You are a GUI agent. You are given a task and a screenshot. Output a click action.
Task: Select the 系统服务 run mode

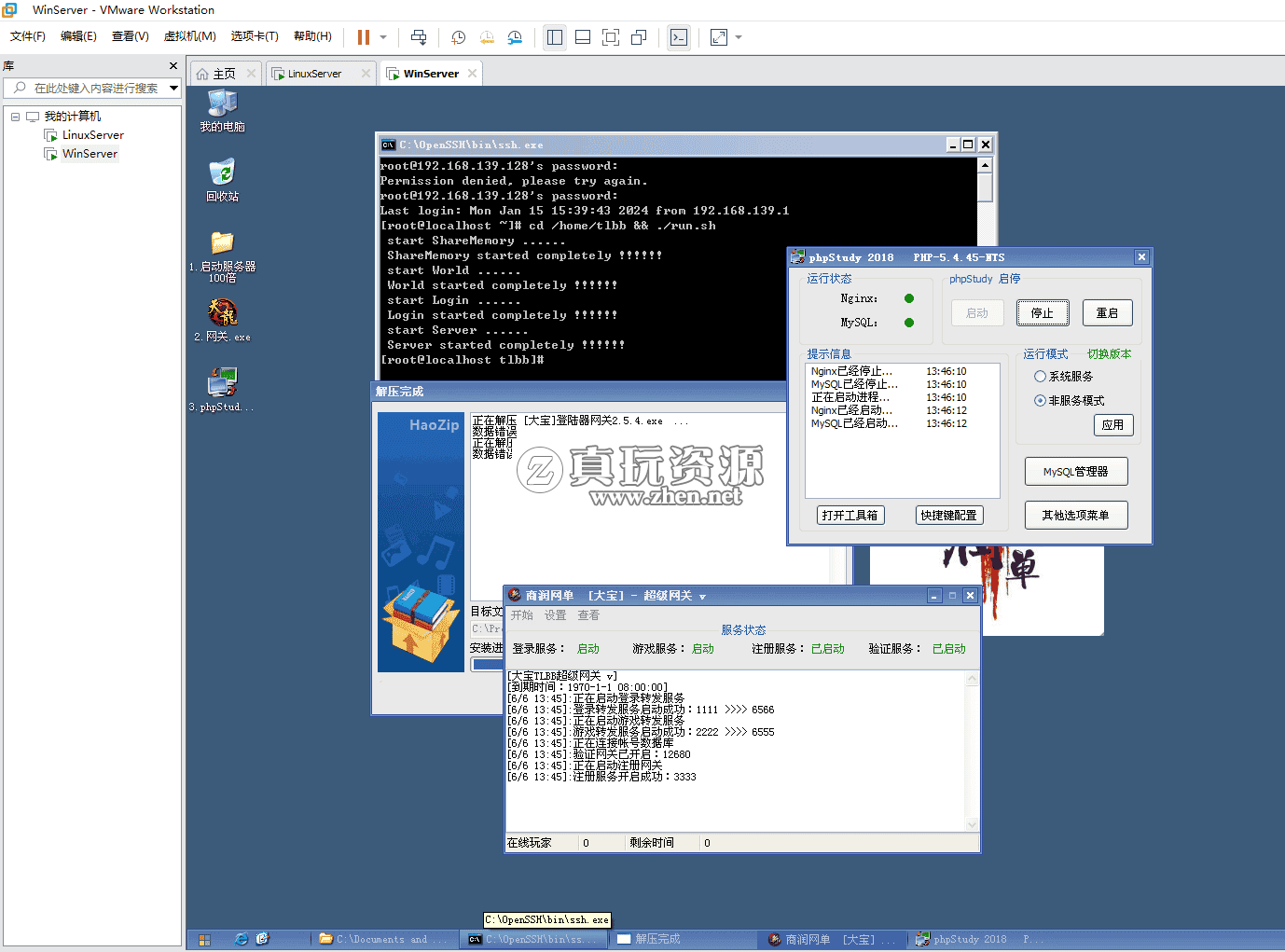click(x=1064, y=377)
